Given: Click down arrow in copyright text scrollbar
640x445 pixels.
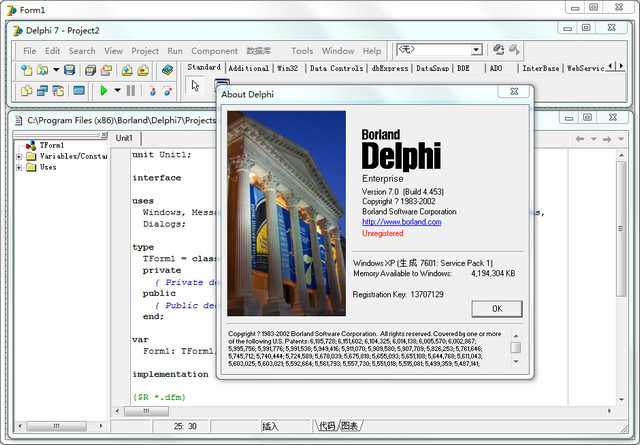Looking at the screenshot, I should click(x=516, y=361).
